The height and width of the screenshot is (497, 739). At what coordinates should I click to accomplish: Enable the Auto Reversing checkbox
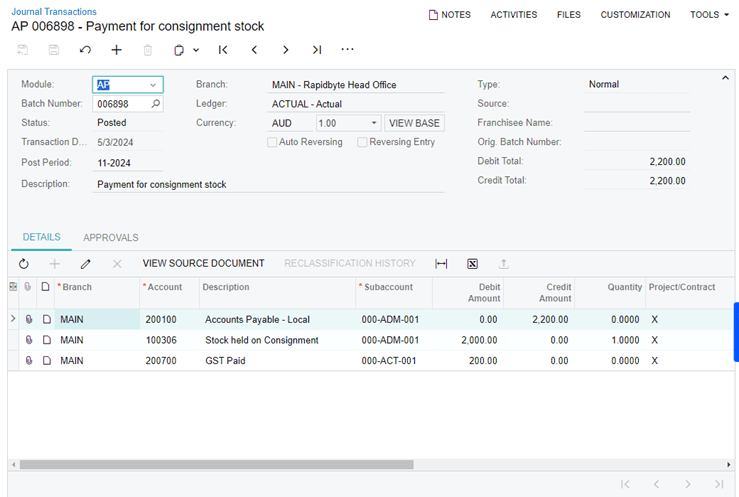pos(272,142)
